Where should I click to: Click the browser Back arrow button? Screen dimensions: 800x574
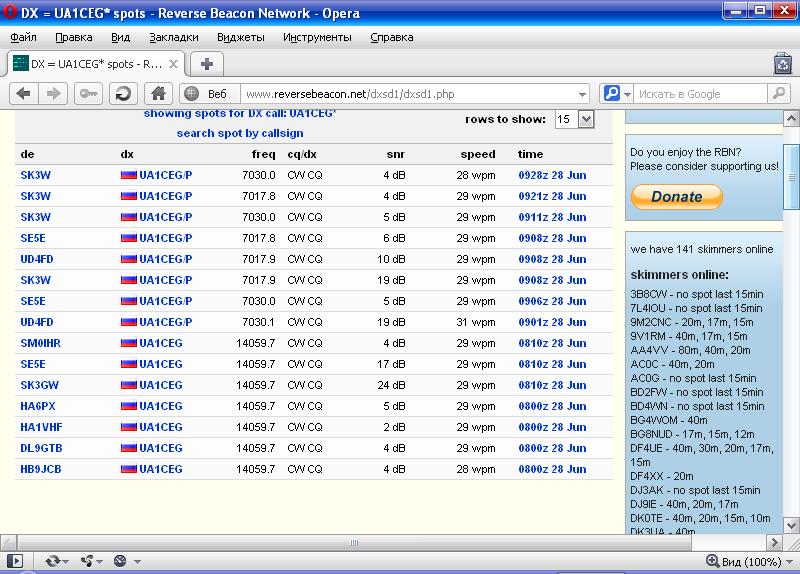[24, 93]
